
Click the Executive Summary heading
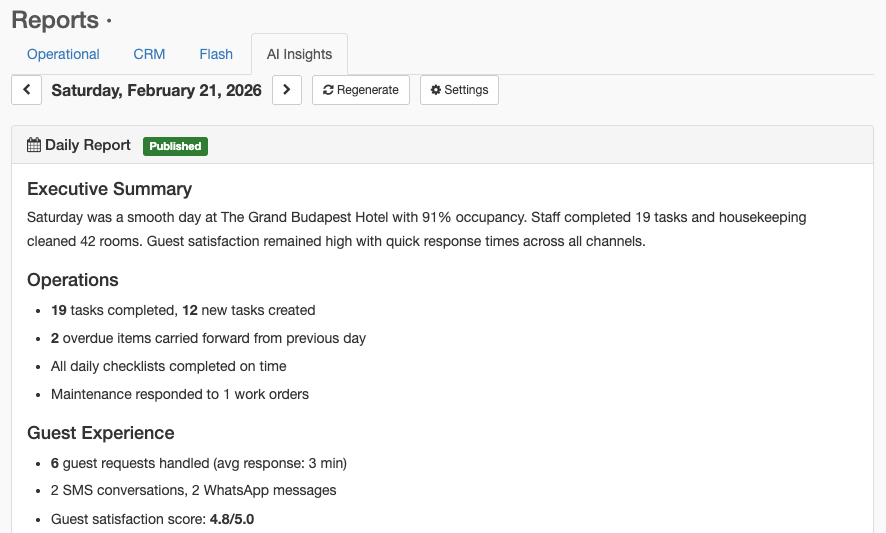(x=110, y=189)
